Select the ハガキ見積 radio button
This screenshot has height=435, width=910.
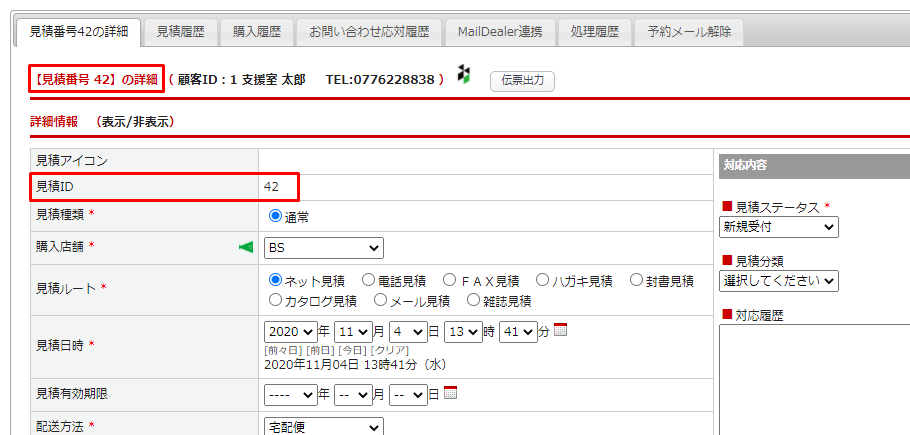pos(542,281)
